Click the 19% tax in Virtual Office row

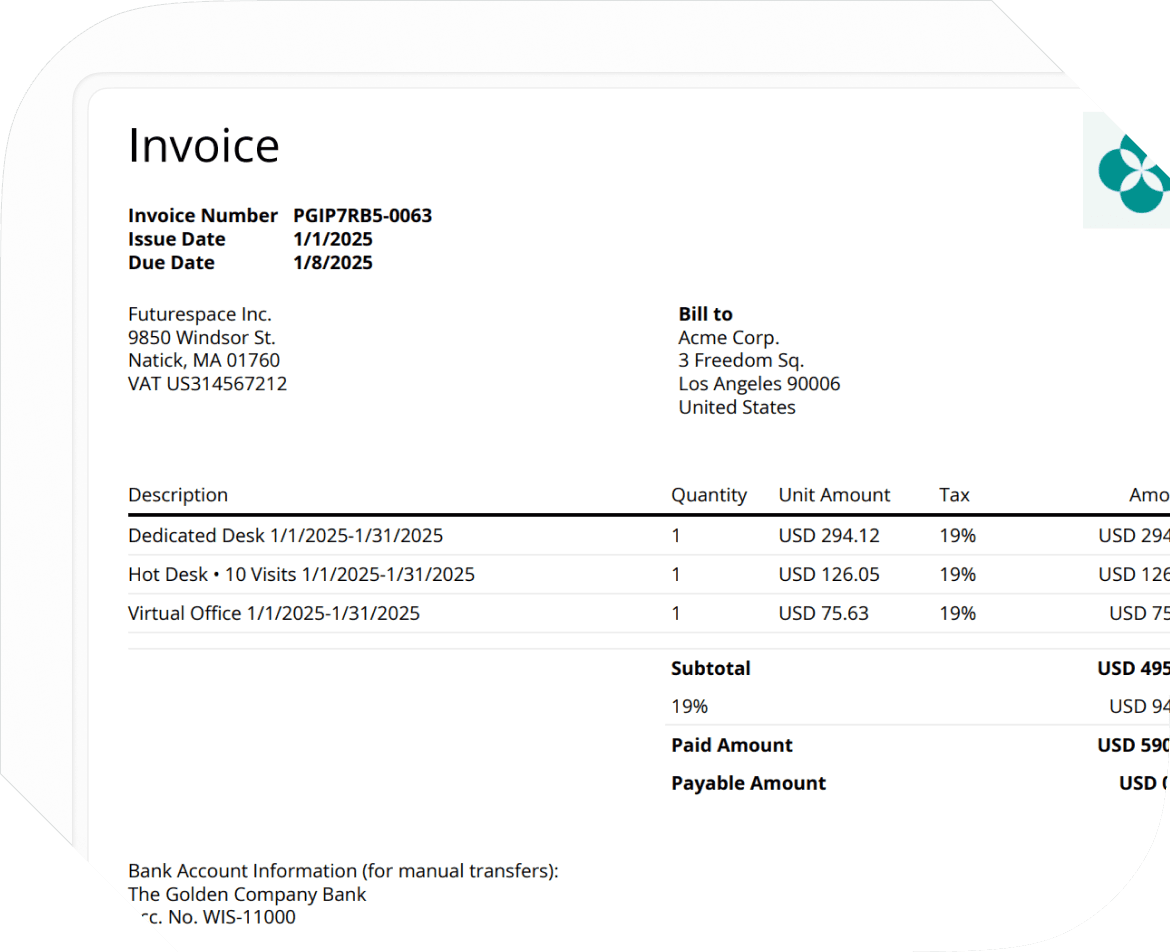(958, 613)
